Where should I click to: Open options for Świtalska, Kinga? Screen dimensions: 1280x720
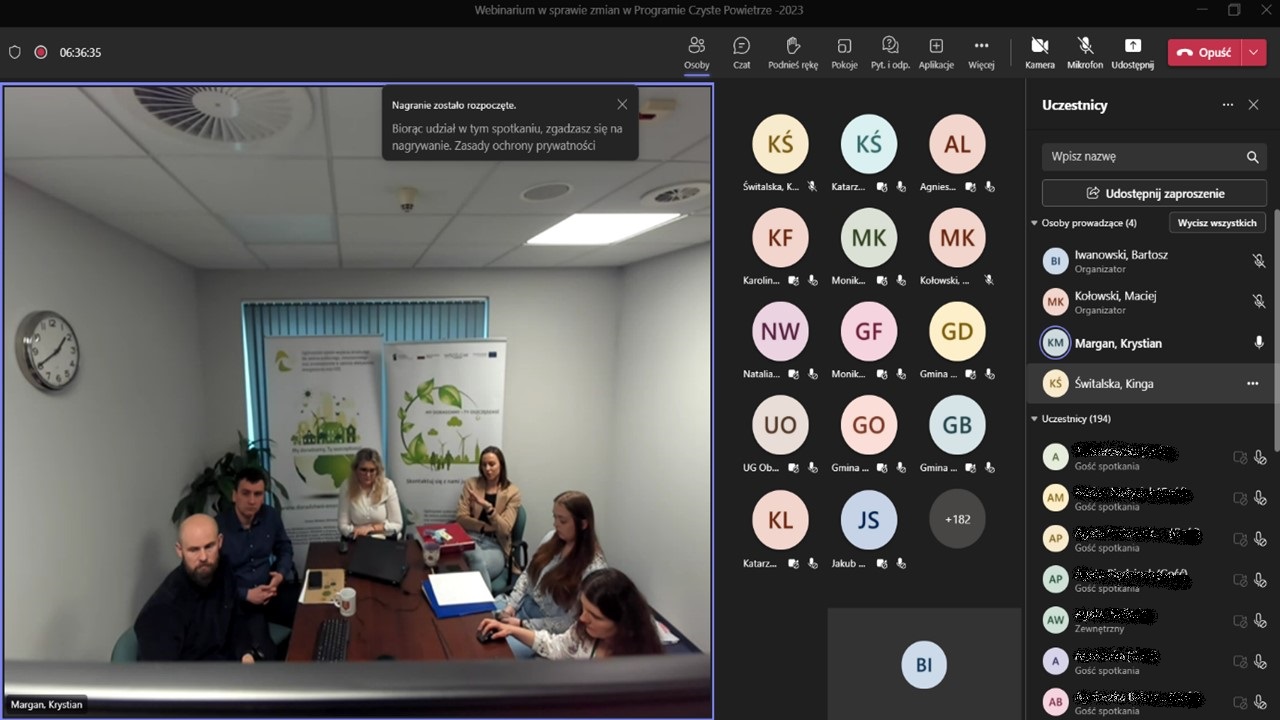pos(1252,384)
